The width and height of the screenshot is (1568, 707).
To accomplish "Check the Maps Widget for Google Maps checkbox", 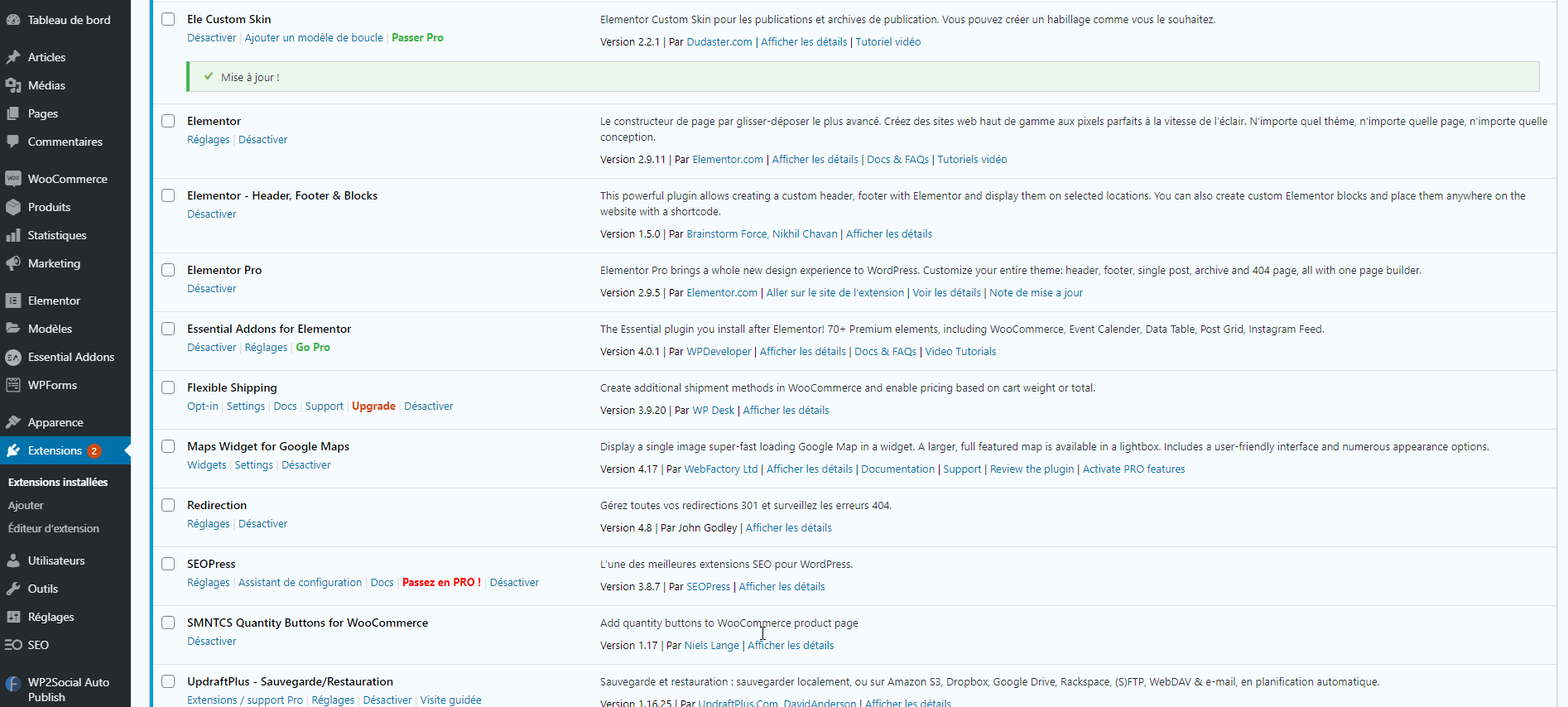I will pos(168,446).
